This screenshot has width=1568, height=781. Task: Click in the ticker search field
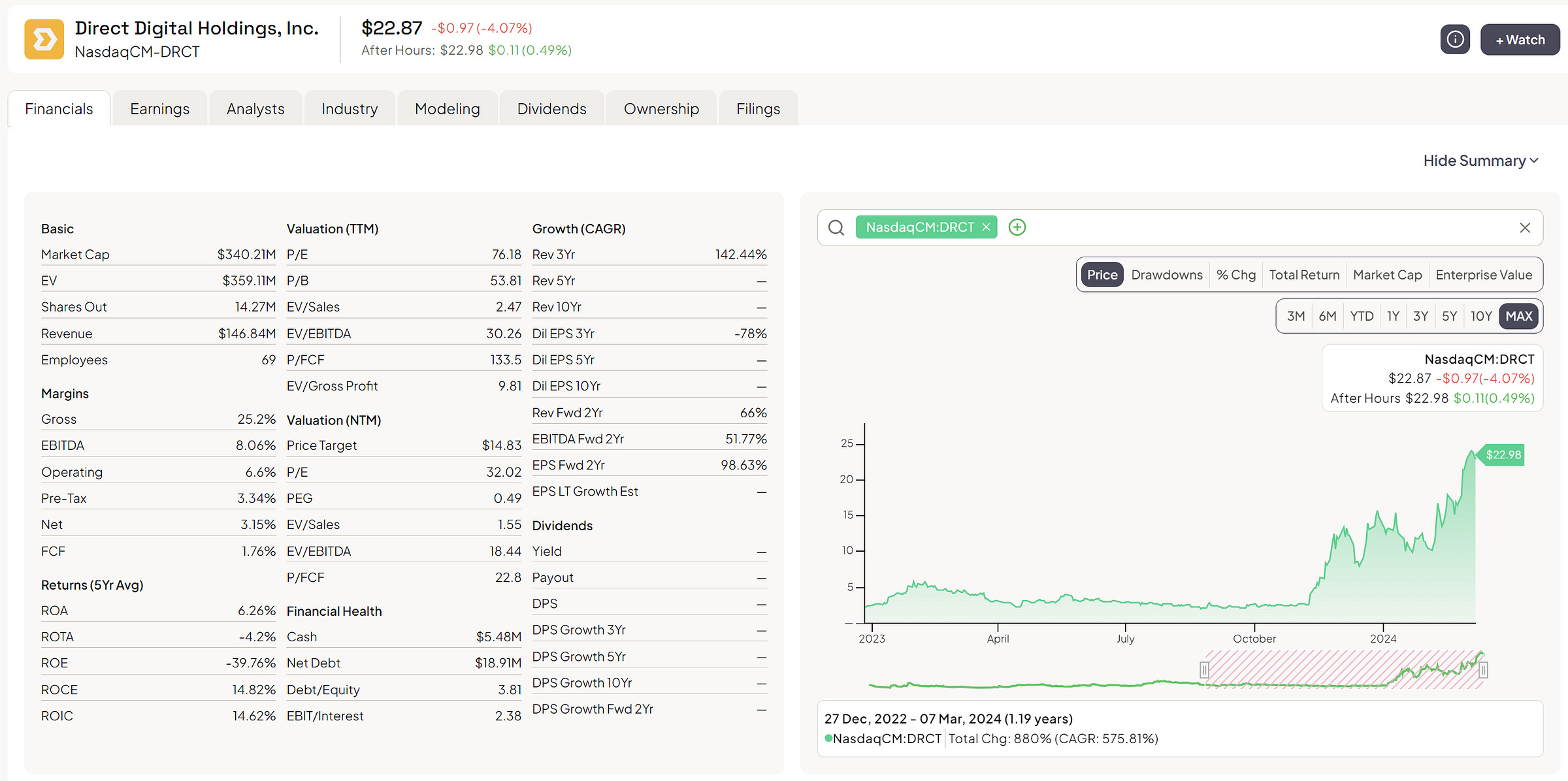pos(1241,228)
